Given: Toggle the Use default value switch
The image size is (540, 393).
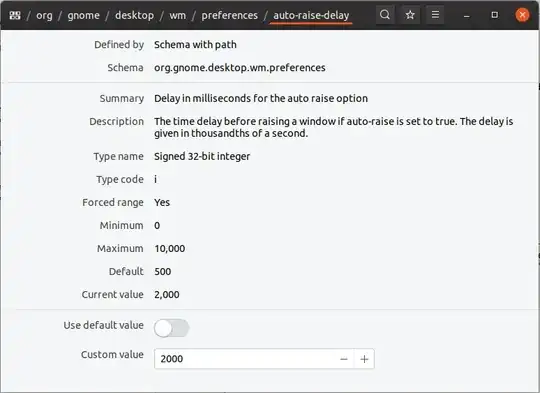Looking at the screenshot, I should point(172,328).
